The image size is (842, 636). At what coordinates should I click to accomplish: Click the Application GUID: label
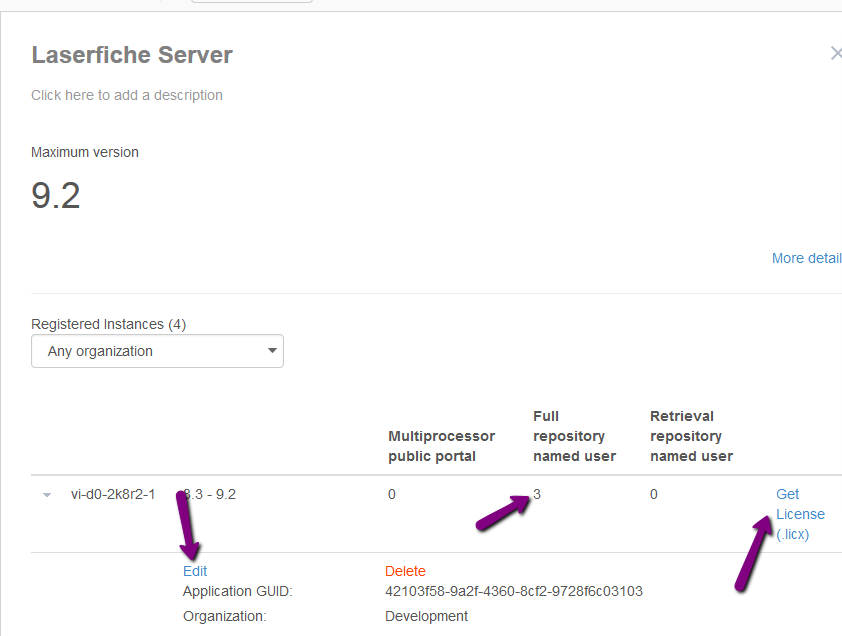[x=238, y=591]
